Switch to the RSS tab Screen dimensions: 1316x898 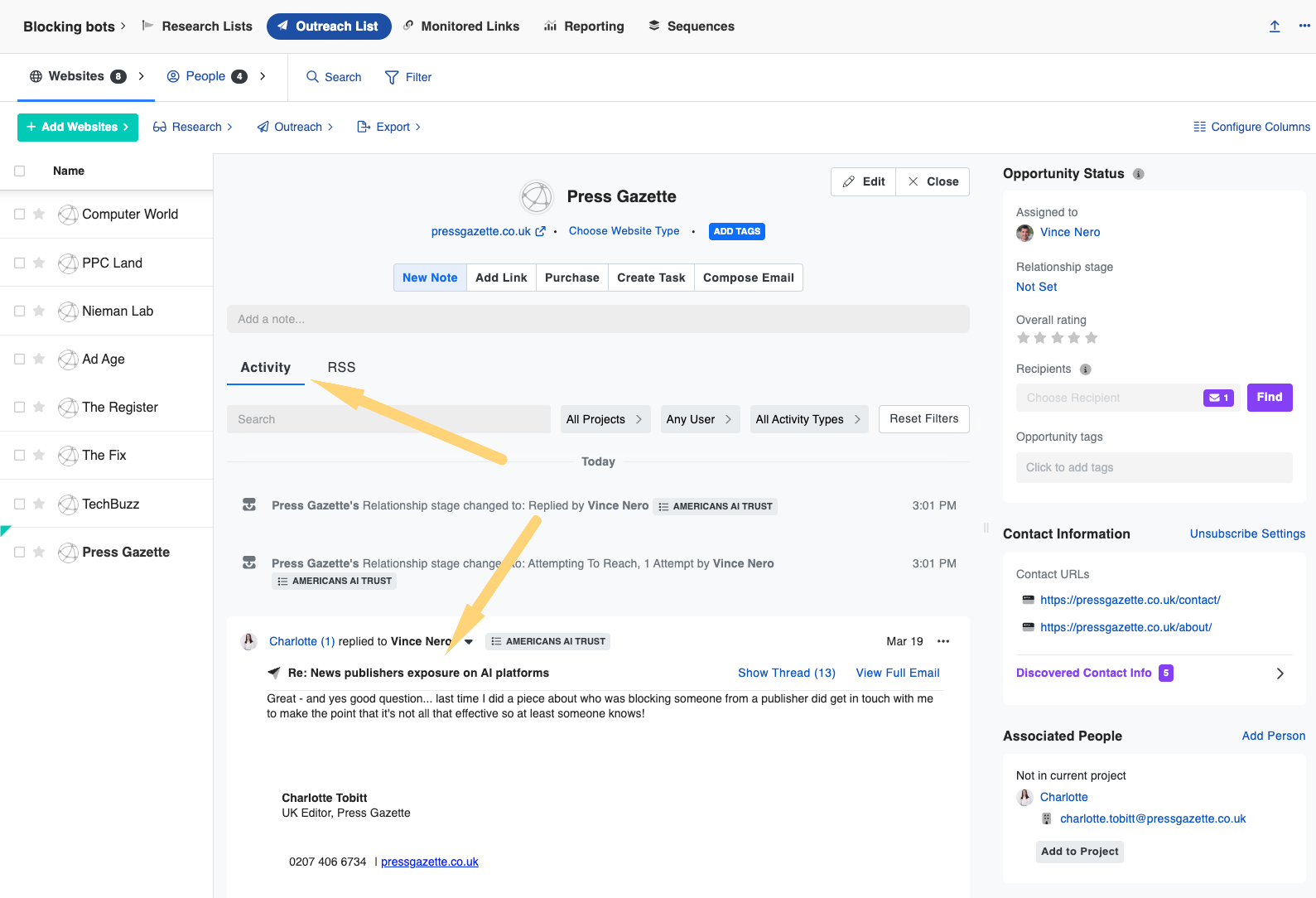(x=341, y=368)
